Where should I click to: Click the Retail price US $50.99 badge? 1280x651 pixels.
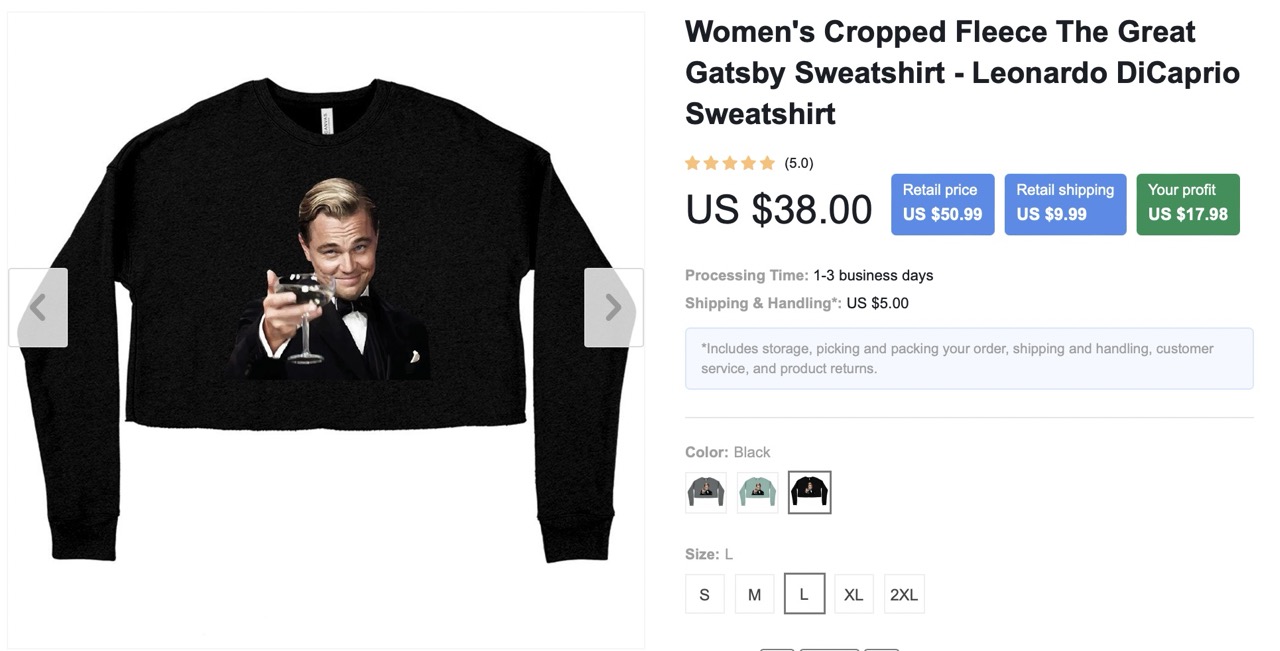[x=942, y=204]
